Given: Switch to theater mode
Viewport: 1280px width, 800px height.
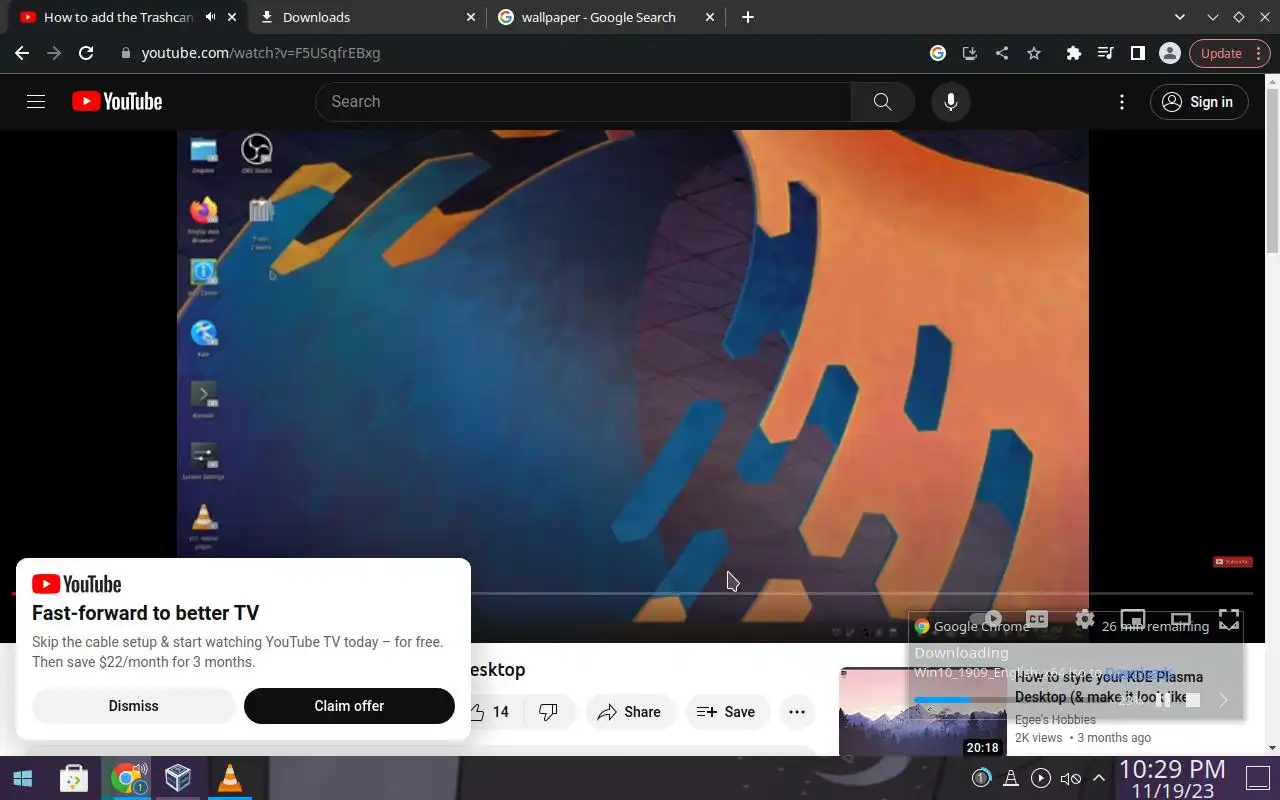Looking at the screenshot, I should pyautogui.click(x=1181, y=619).
